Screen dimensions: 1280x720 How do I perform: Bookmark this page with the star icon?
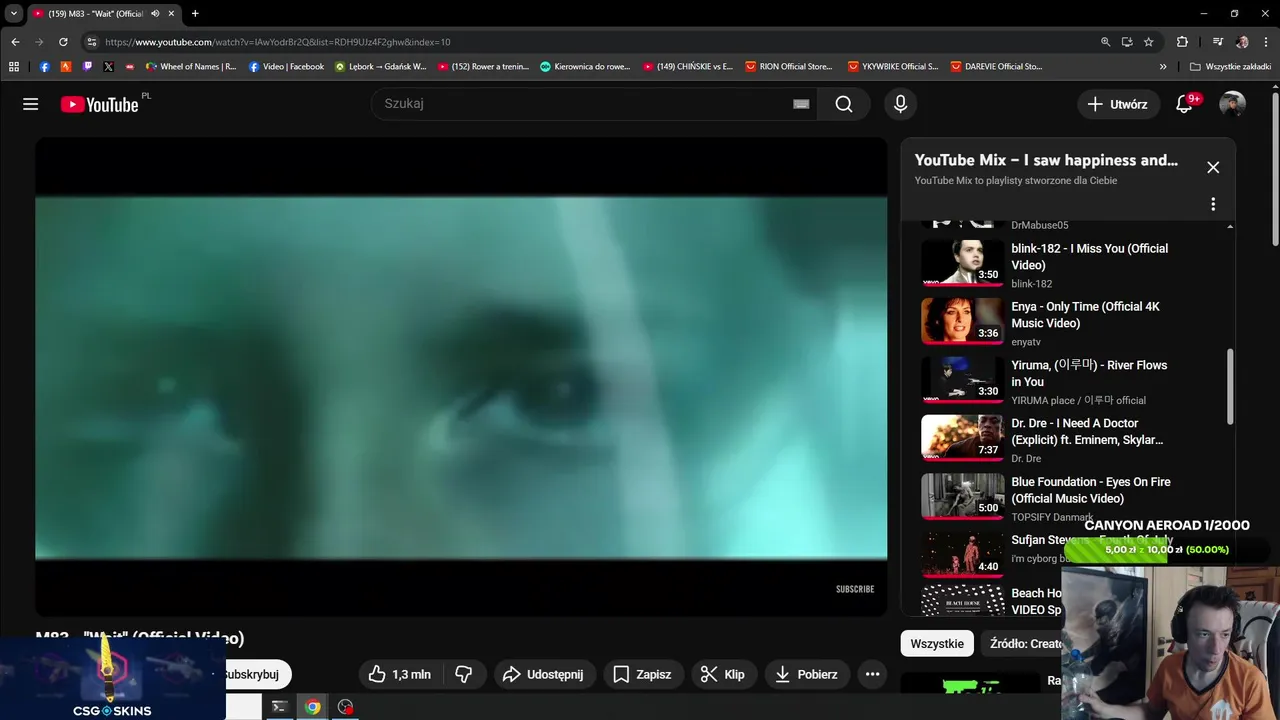coord(1149,42)
